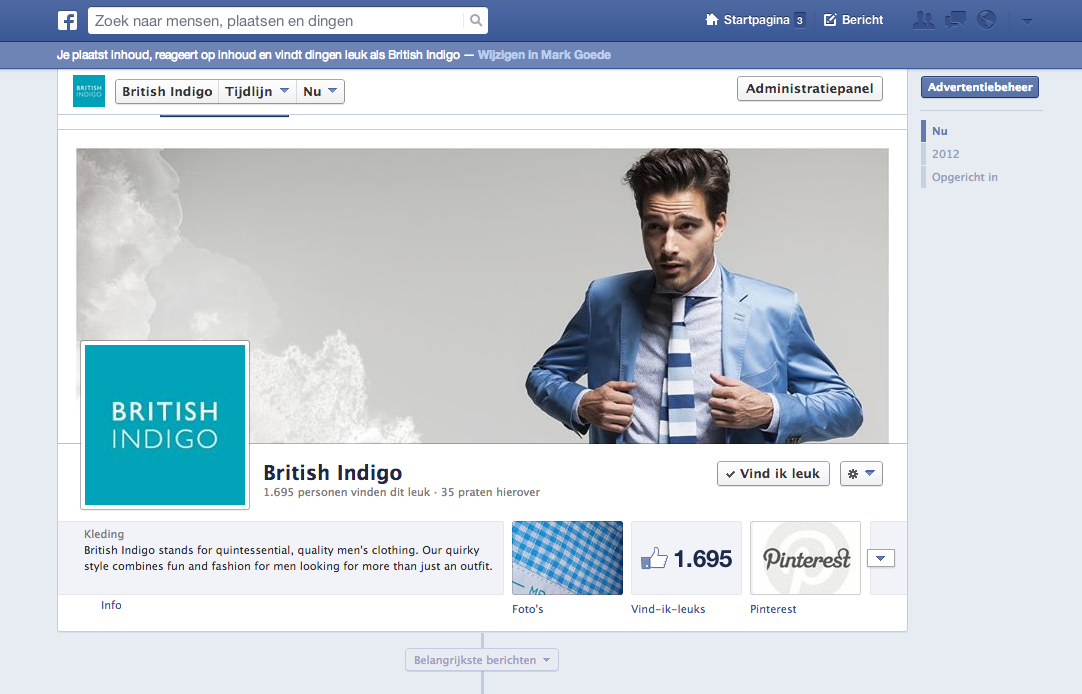1082x694 pixels.
Task: Click the small British Indigo page logo
Action: (89, 91)
